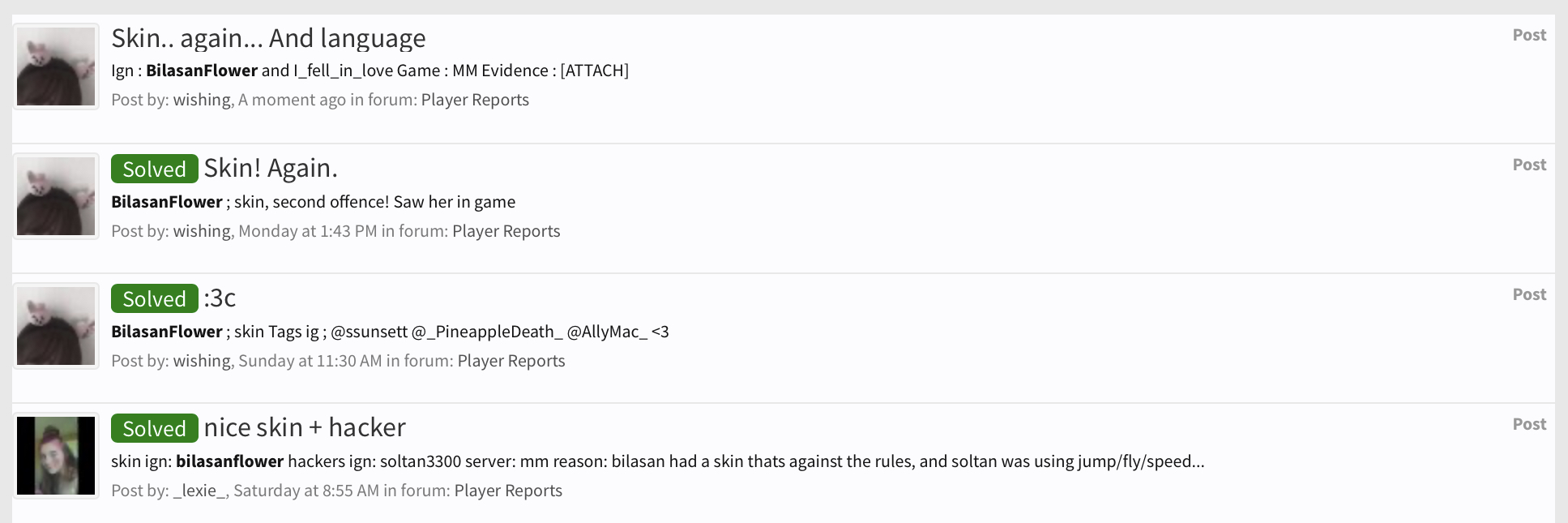
Task: Open the 'nice skin + hacker' thread
Action: point(305,427)
